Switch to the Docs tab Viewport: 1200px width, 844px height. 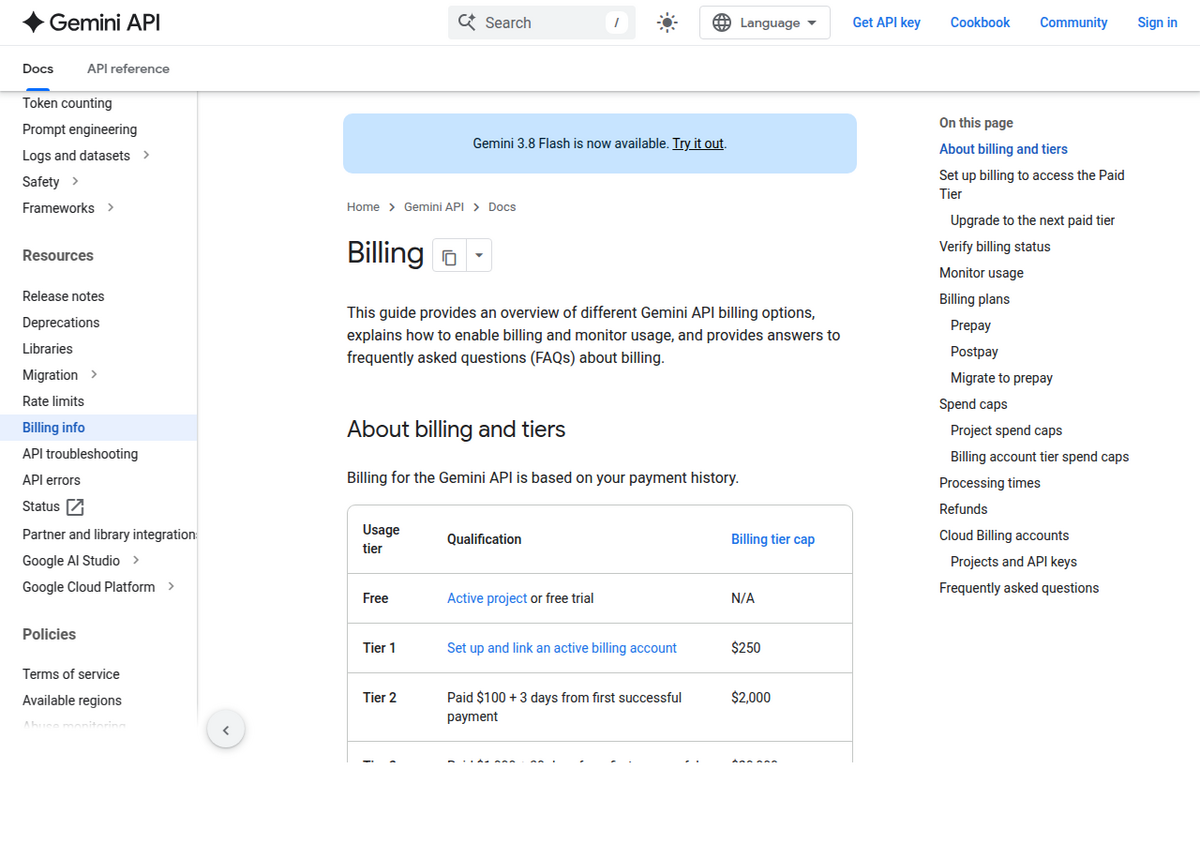coord(38,69)
